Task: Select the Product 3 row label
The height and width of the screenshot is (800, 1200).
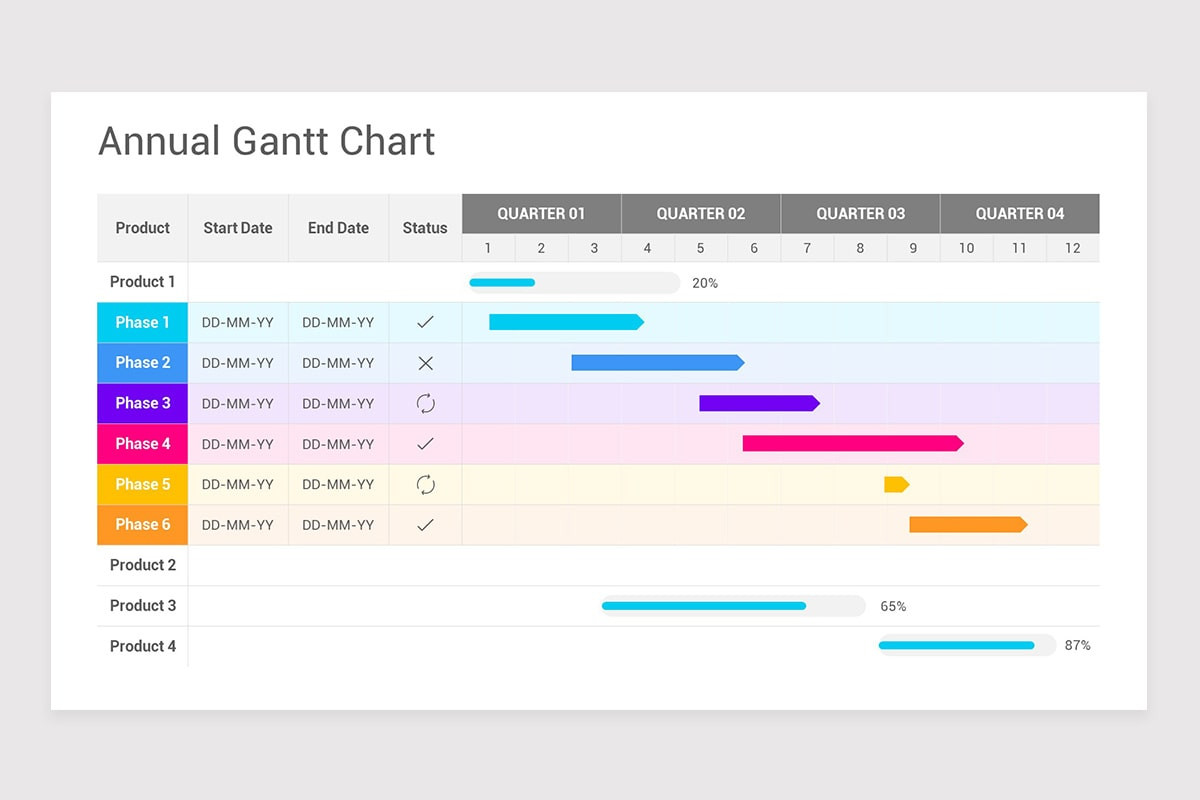Action: pyautogui.click(x=142, y=605)
